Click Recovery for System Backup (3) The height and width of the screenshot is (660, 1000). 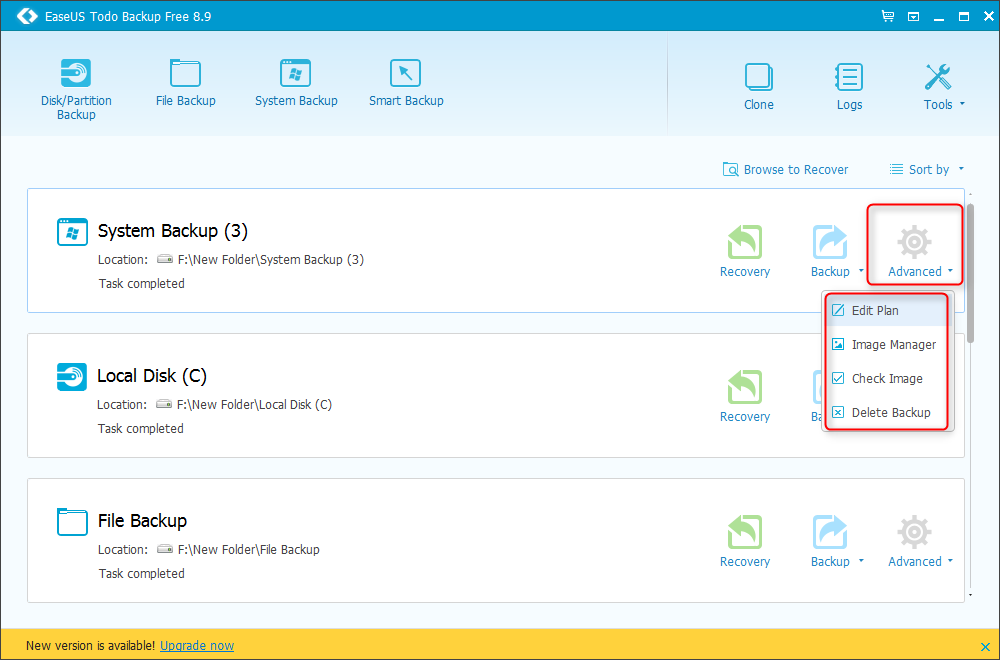(745, 251)
